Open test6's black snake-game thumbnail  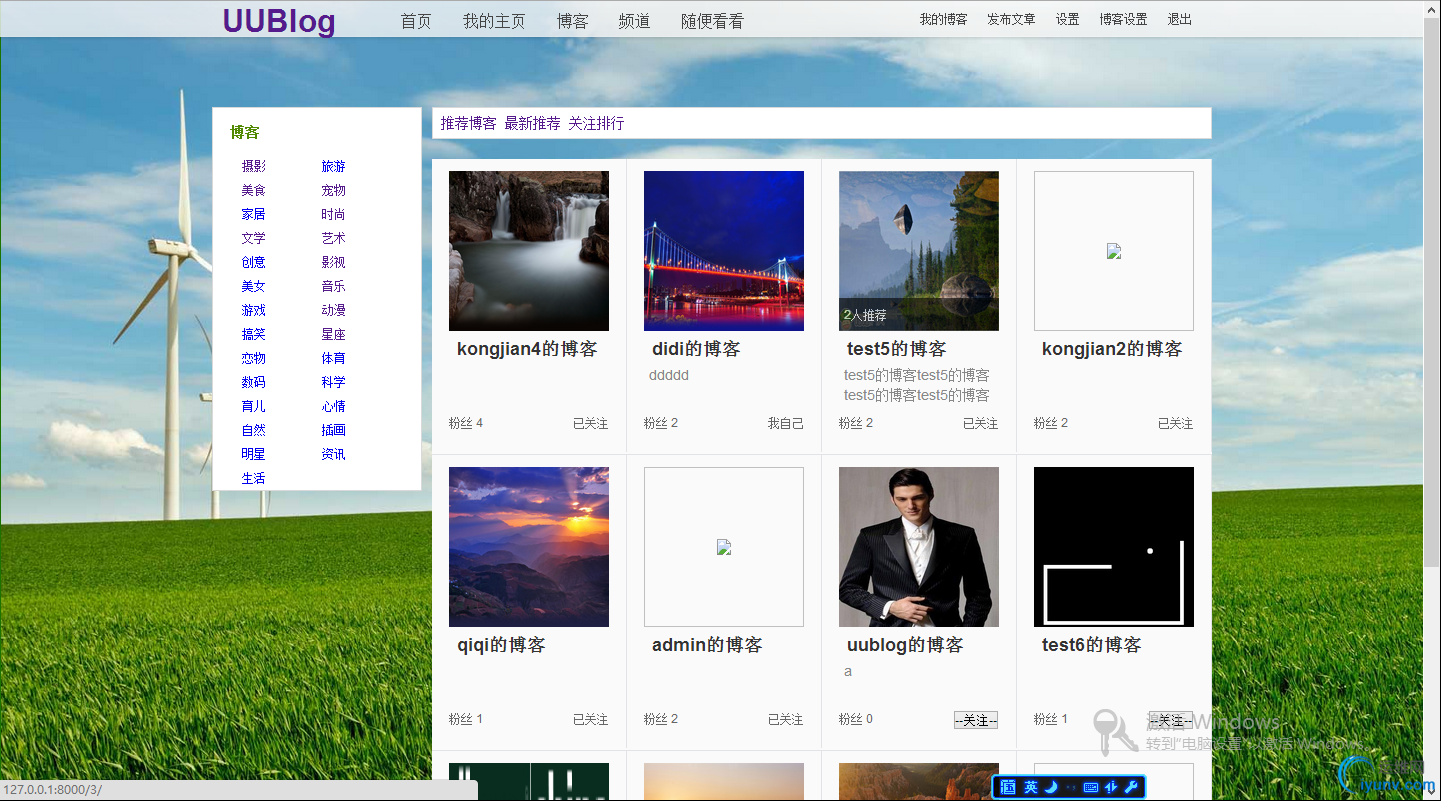(x=1114, y=547)
